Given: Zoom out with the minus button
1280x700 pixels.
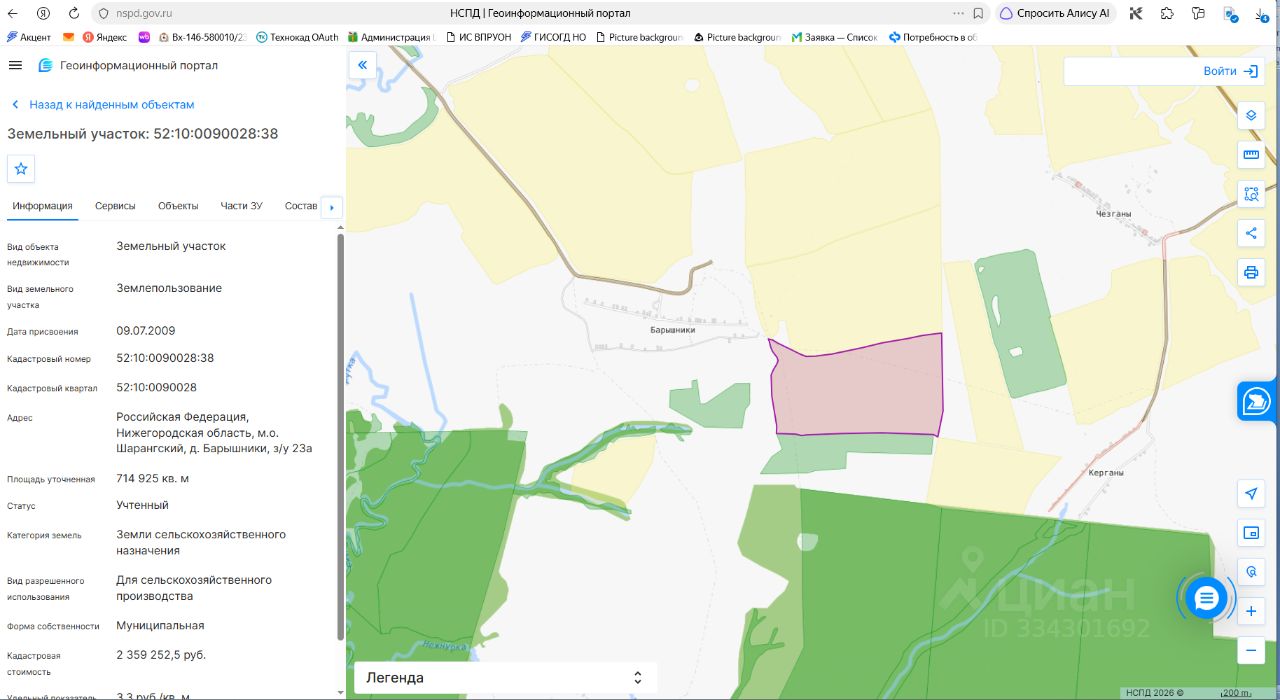Looking at the screenshot, I should click(1251, 650).
